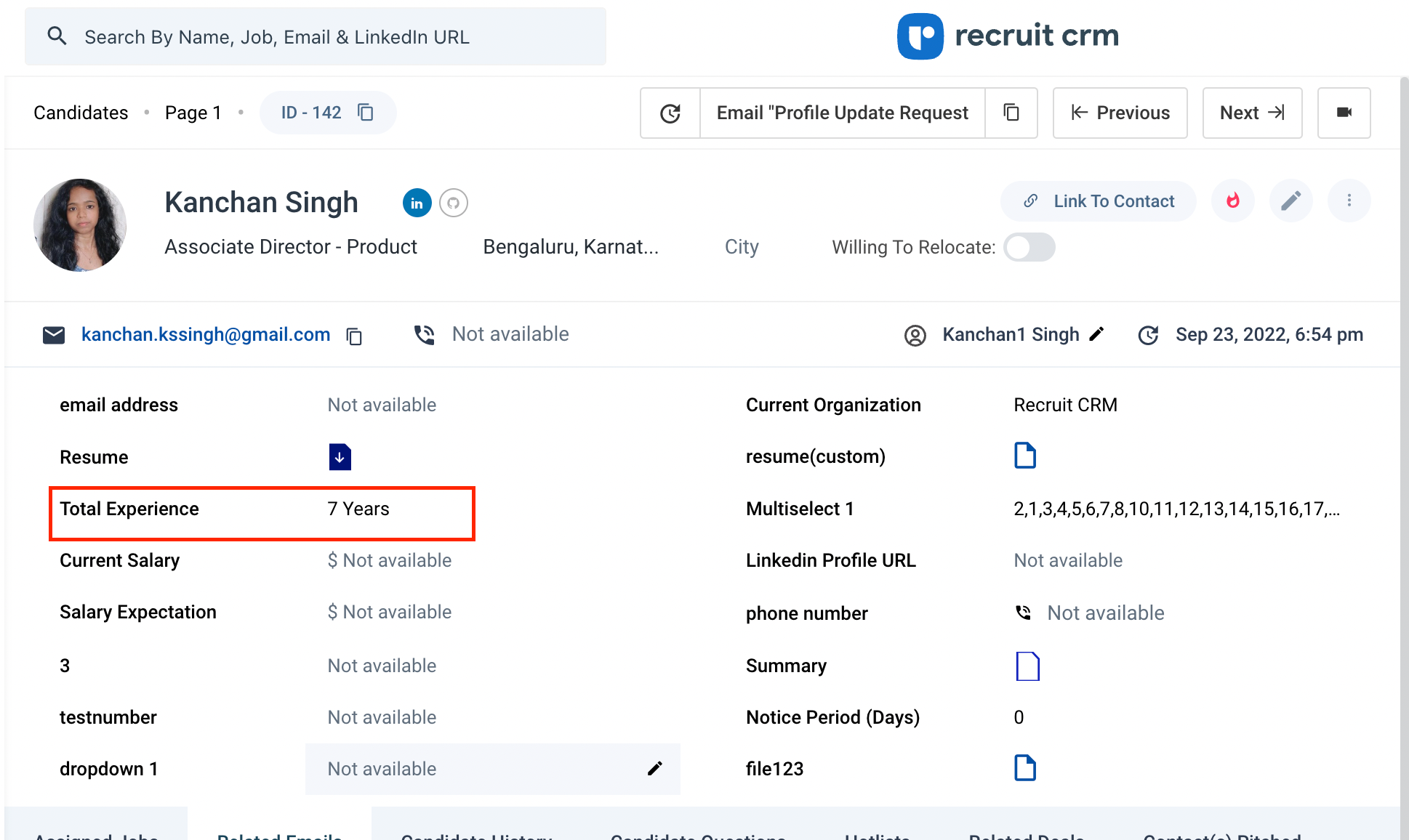The height and width of the screenshot is (840, 1409).
Task: Click the envelope mail icon
Action: click(x=54, y=335)
